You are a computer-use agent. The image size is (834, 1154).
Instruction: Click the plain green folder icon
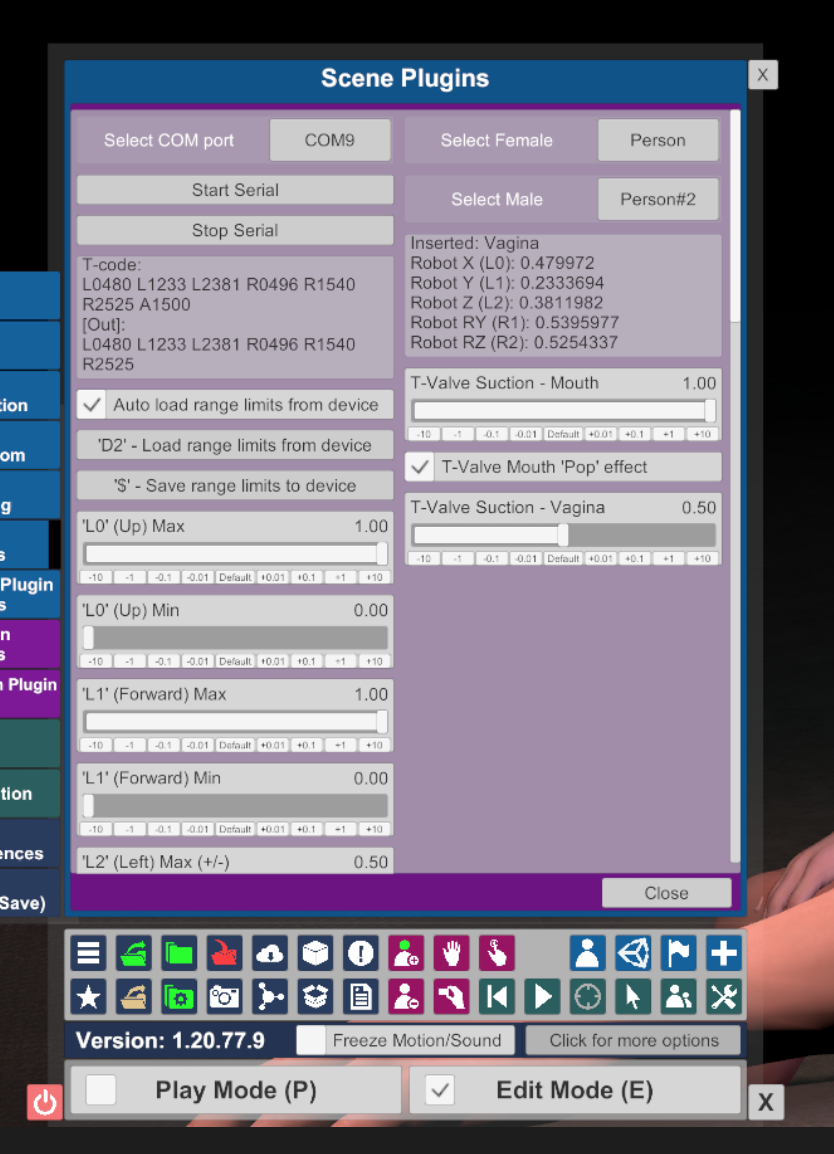click(x=179, y=953)
